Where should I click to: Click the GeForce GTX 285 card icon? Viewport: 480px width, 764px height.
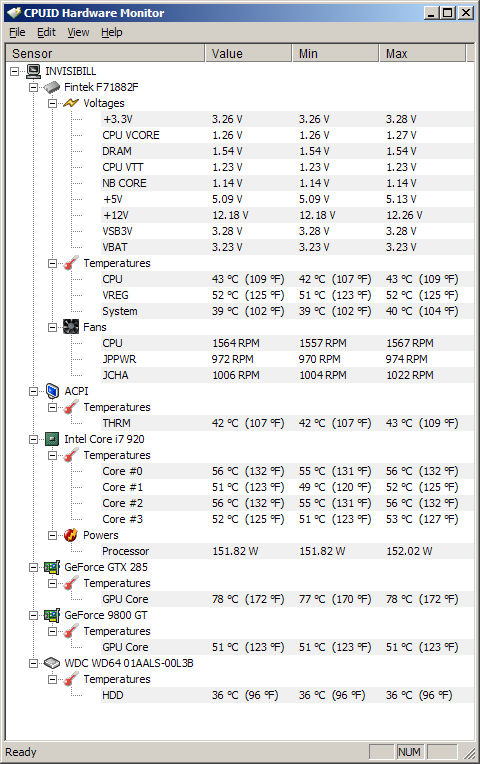52,567
